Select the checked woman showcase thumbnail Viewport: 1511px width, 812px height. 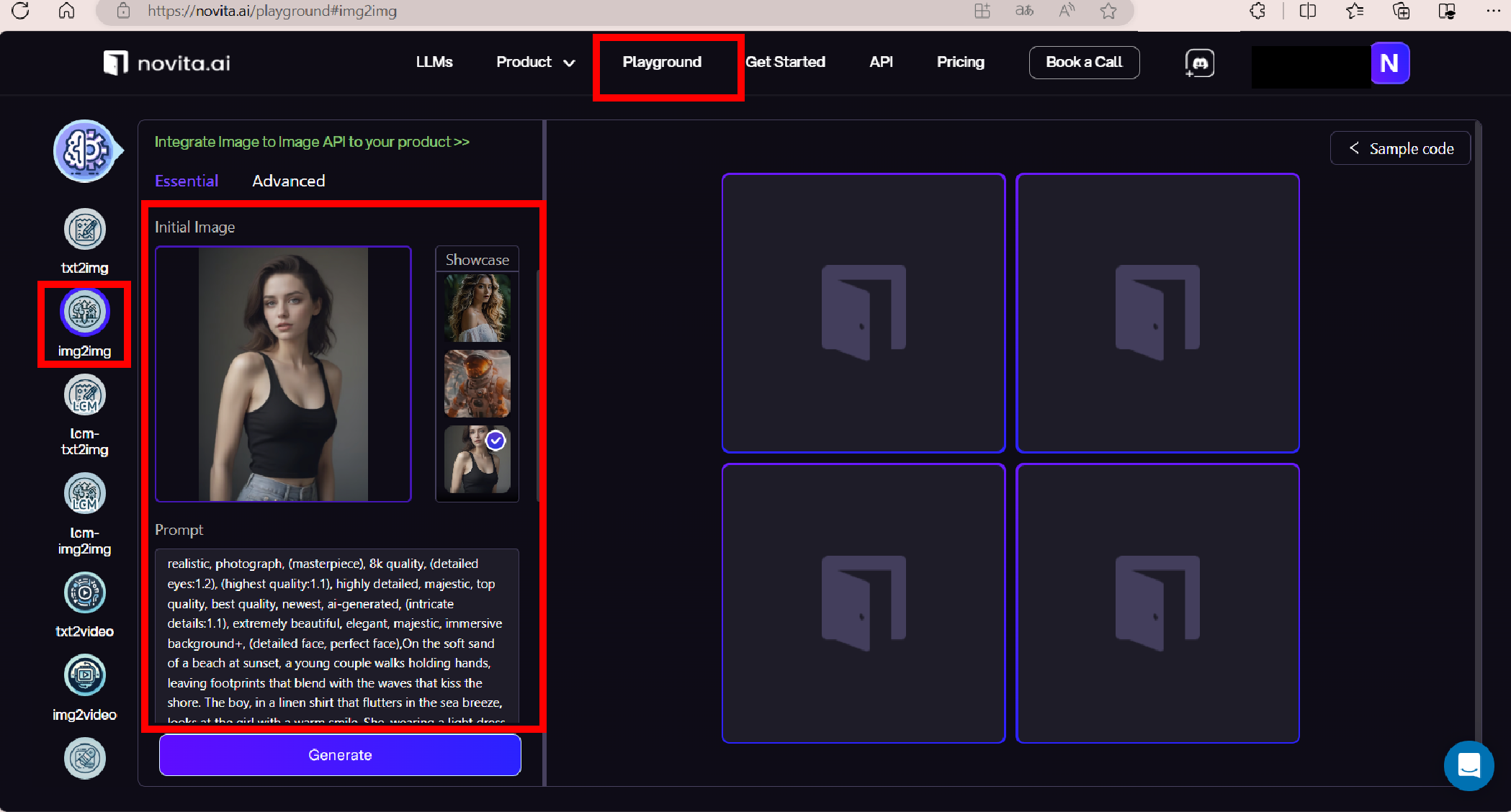477,459
